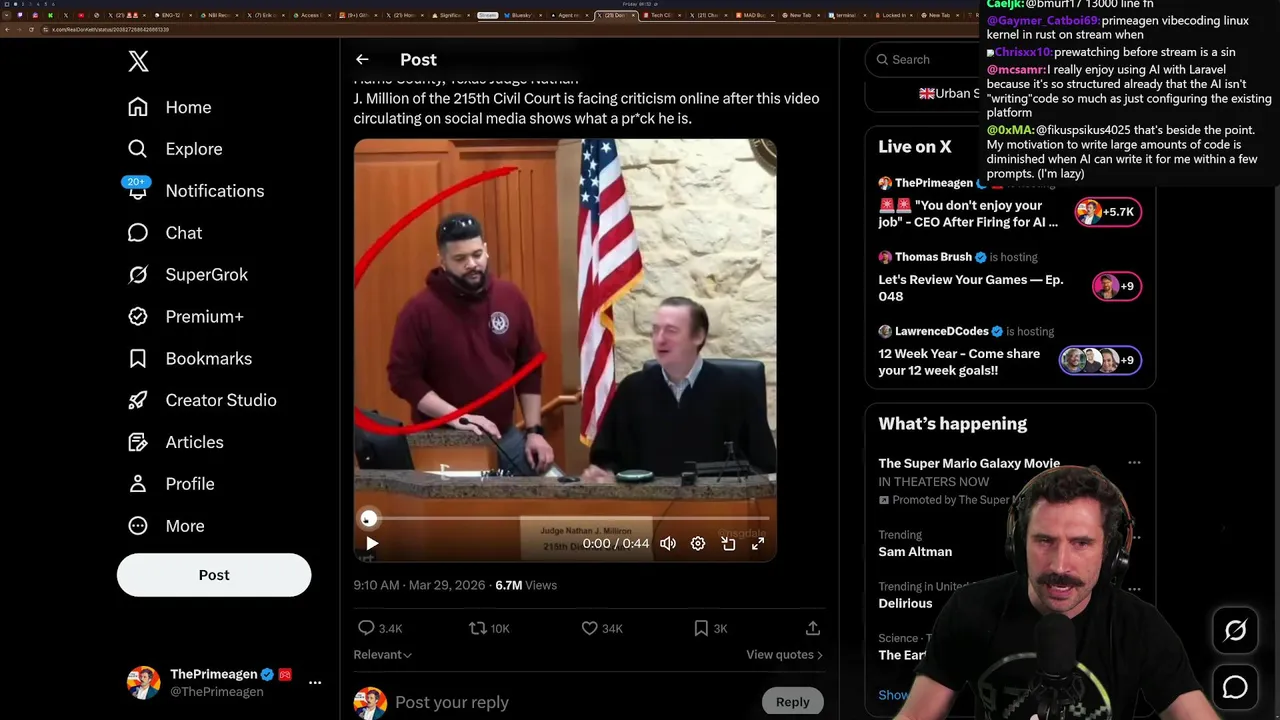Viewport: 1280px width, 720px height.
Task: Open account menu dots beside ThePrimeagen
Action: (315, 683)
